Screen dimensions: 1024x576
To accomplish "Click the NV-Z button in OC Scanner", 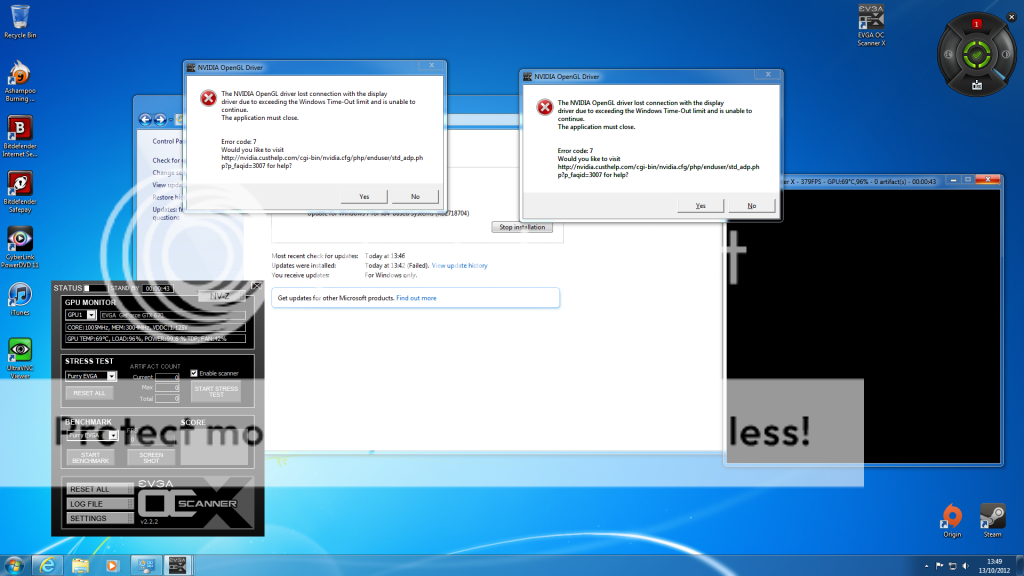I will pyautogui.click(x=219, y=296).
